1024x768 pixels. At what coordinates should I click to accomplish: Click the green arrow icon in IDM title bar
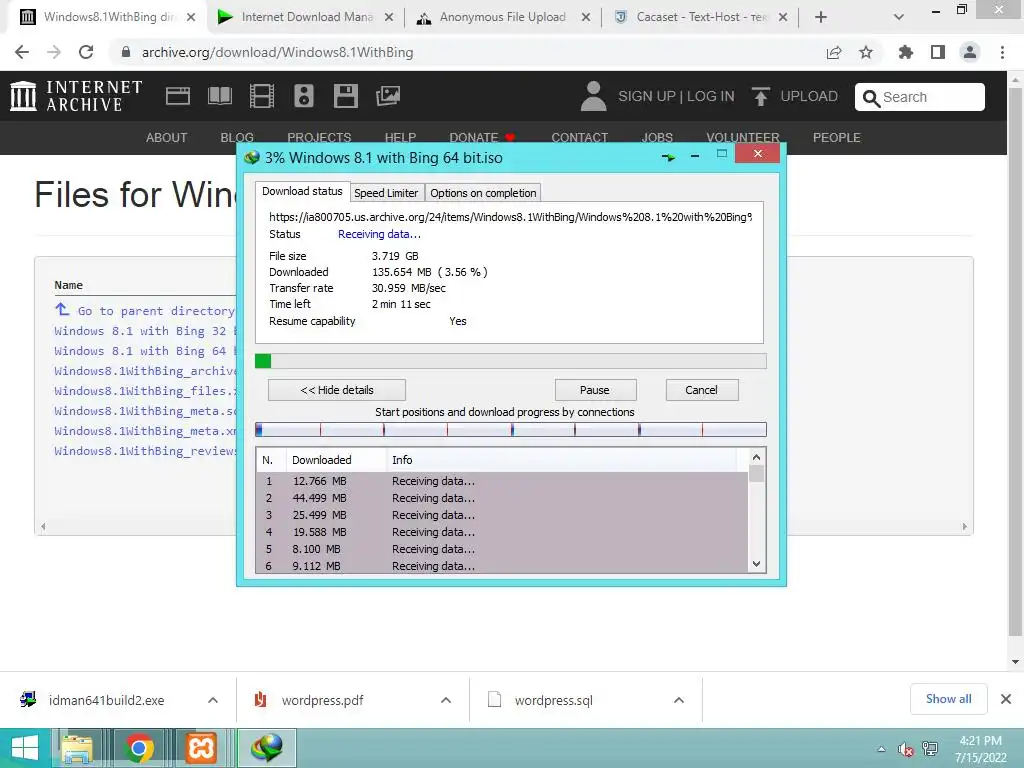click(x=668, y=157)
